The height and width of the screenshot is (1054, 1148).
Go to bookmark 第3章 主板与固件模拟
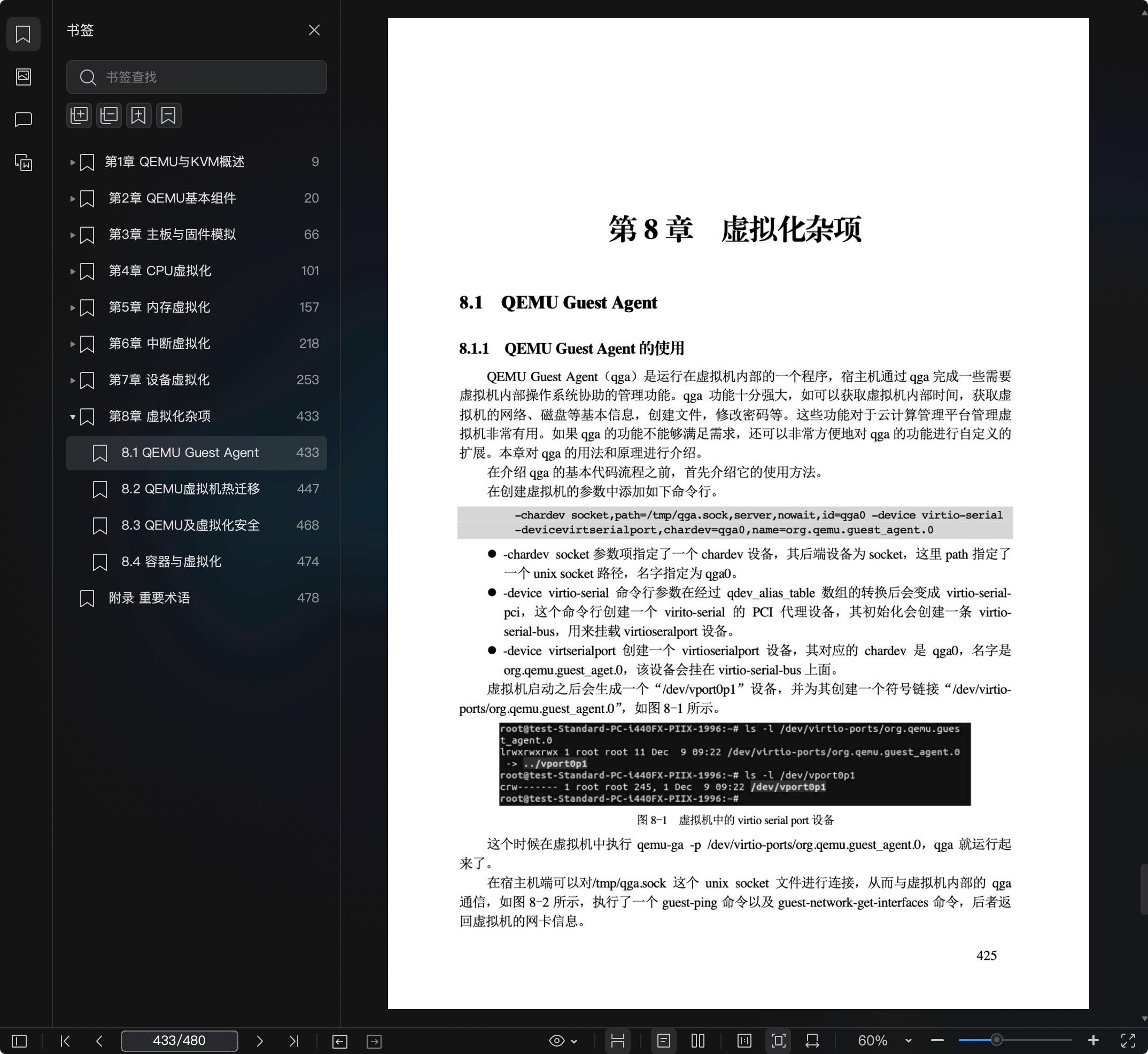[x=196, y=235]
